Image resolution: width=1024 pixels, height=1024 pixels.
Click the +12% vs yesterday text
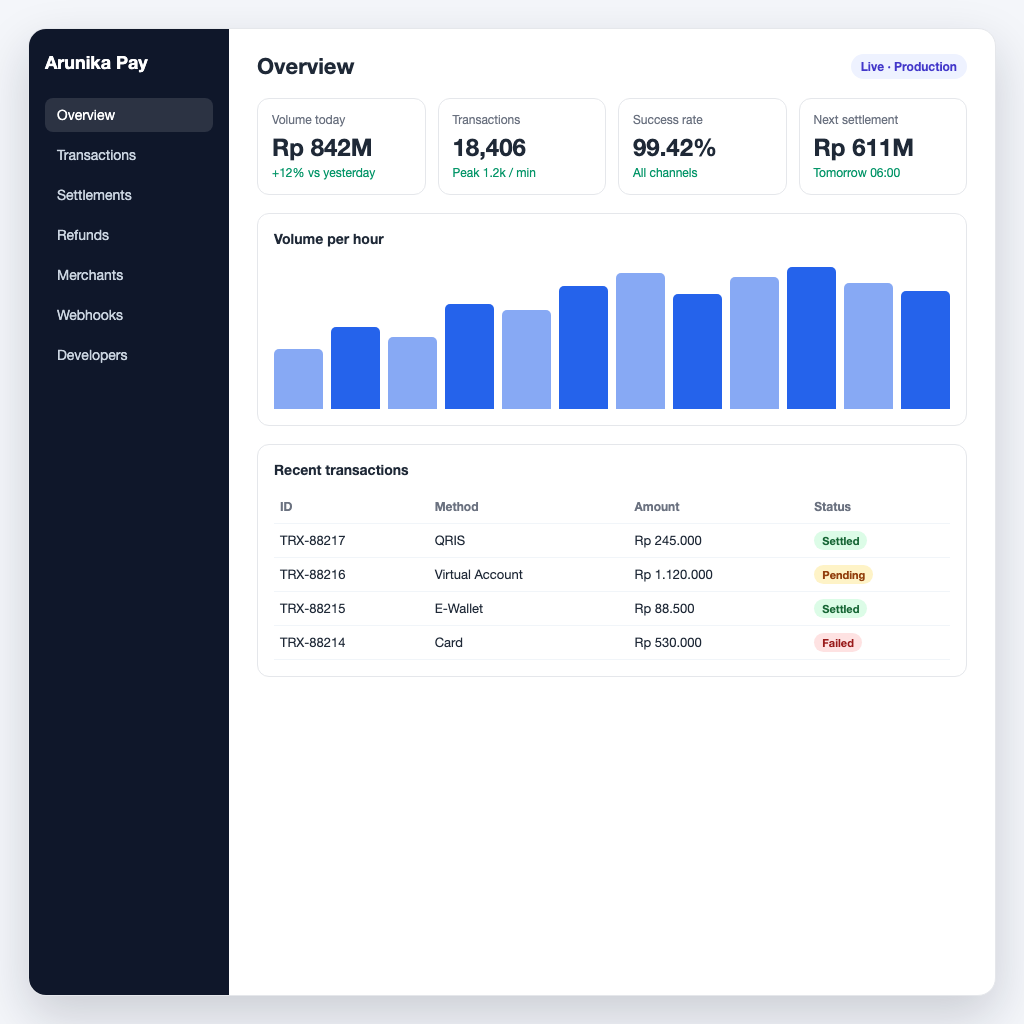323,172
